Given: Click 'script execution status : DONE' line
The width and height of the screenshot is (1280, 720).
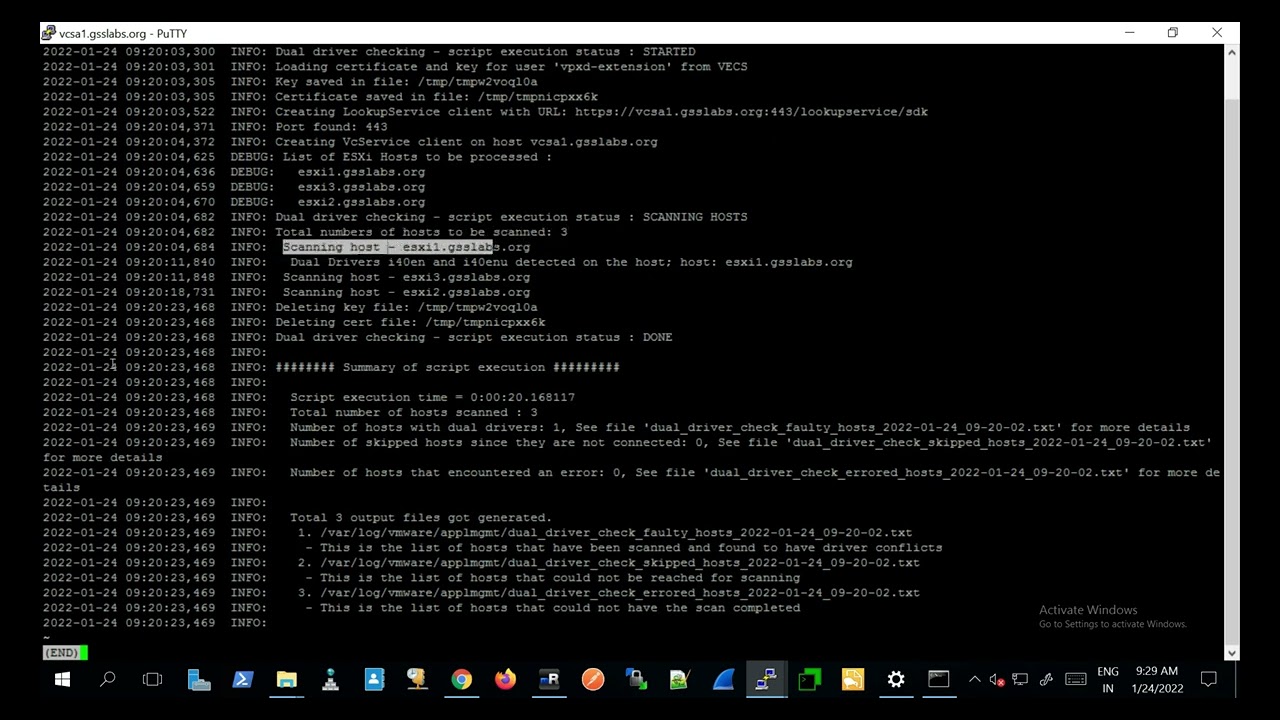Looking at the screenshot, I should coord(473,337).
